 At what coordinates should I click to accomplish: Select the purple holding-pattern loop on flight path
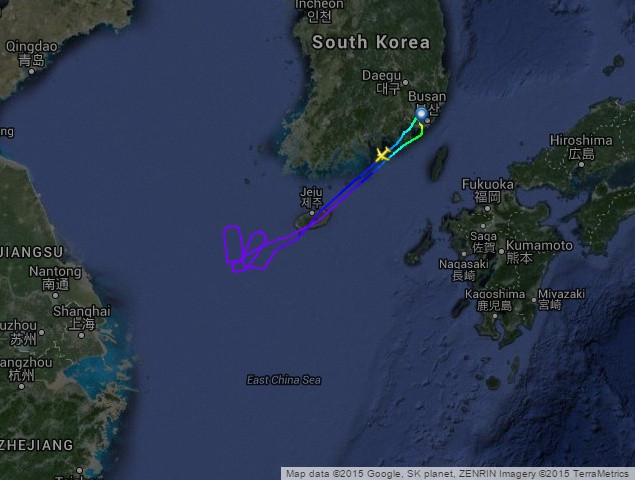tap(245, 248)
